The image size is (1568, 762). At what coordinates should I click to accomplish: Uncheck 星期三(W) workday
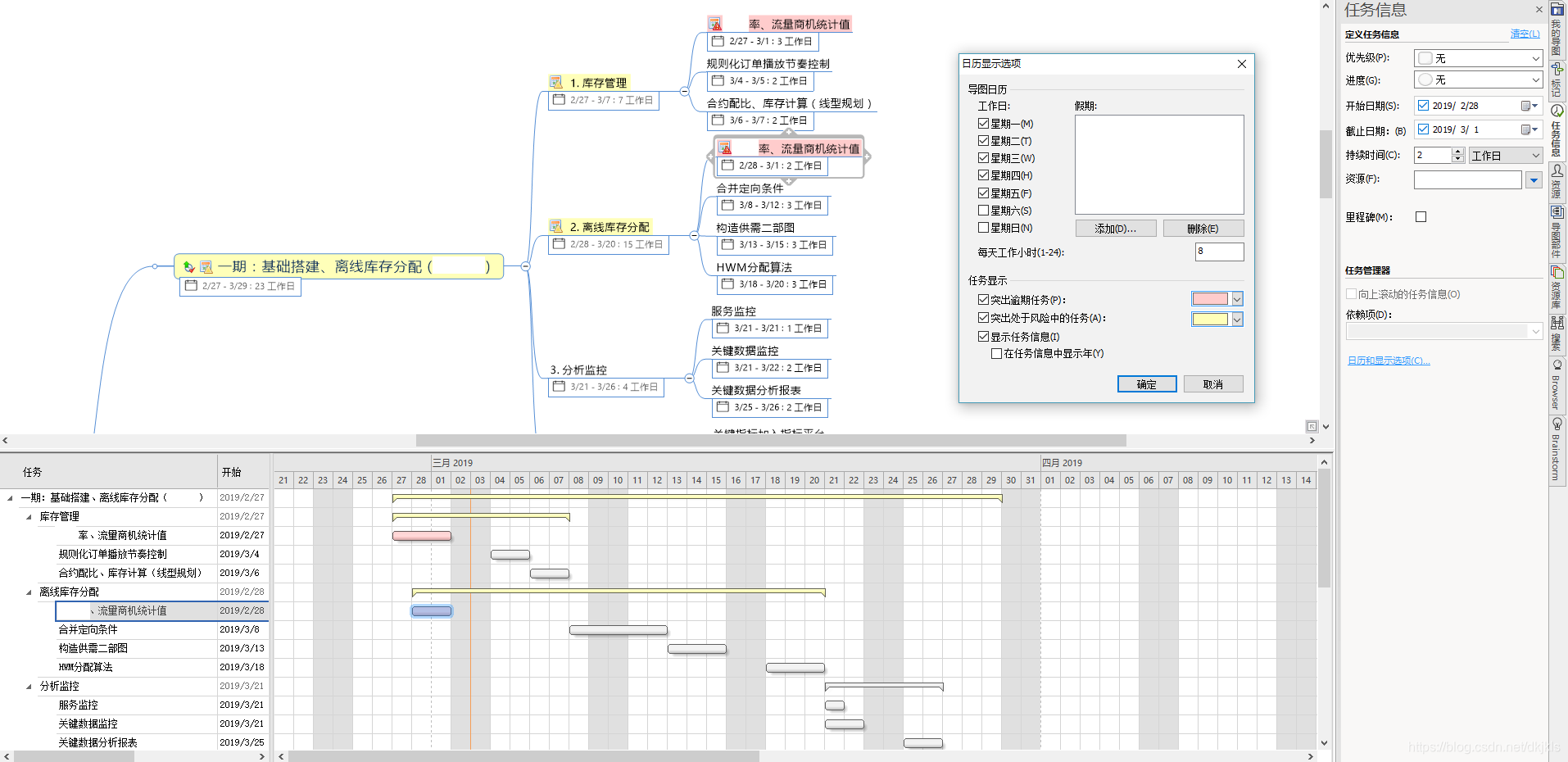983,157
